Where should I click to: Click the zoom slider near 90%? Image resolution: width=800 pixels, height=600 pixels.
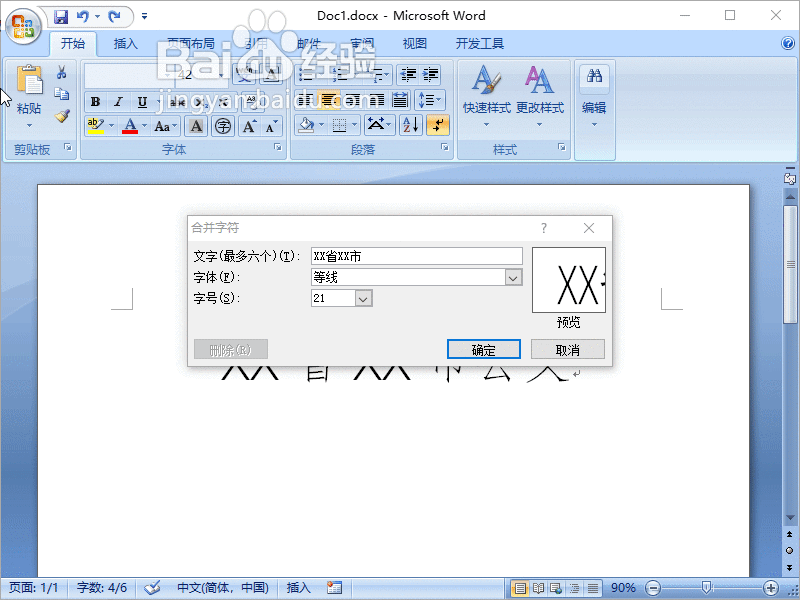click(707, 588)
